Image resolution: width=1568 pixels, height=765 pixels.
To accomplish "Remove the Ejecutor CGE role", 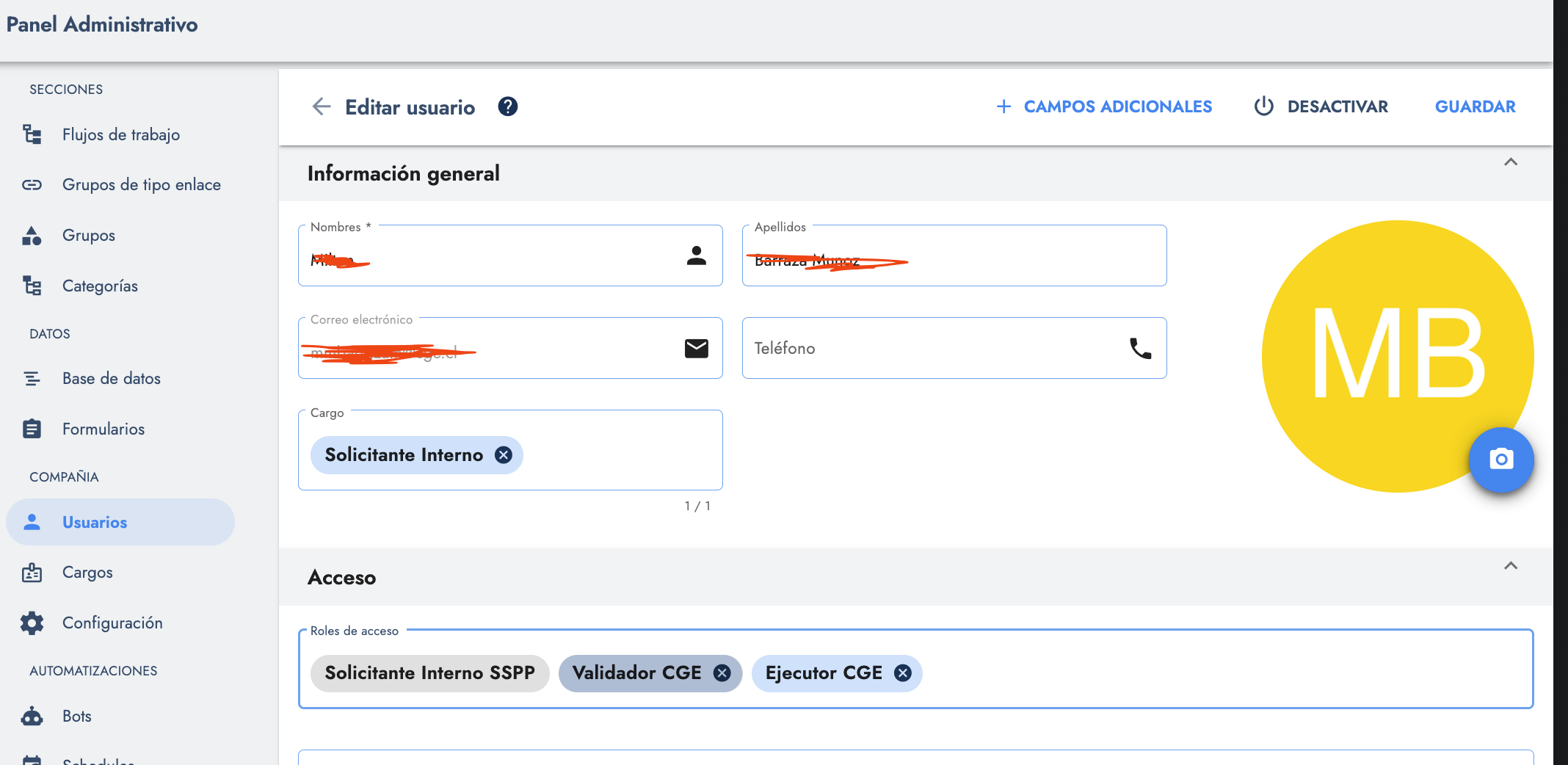I will (904, 672).
